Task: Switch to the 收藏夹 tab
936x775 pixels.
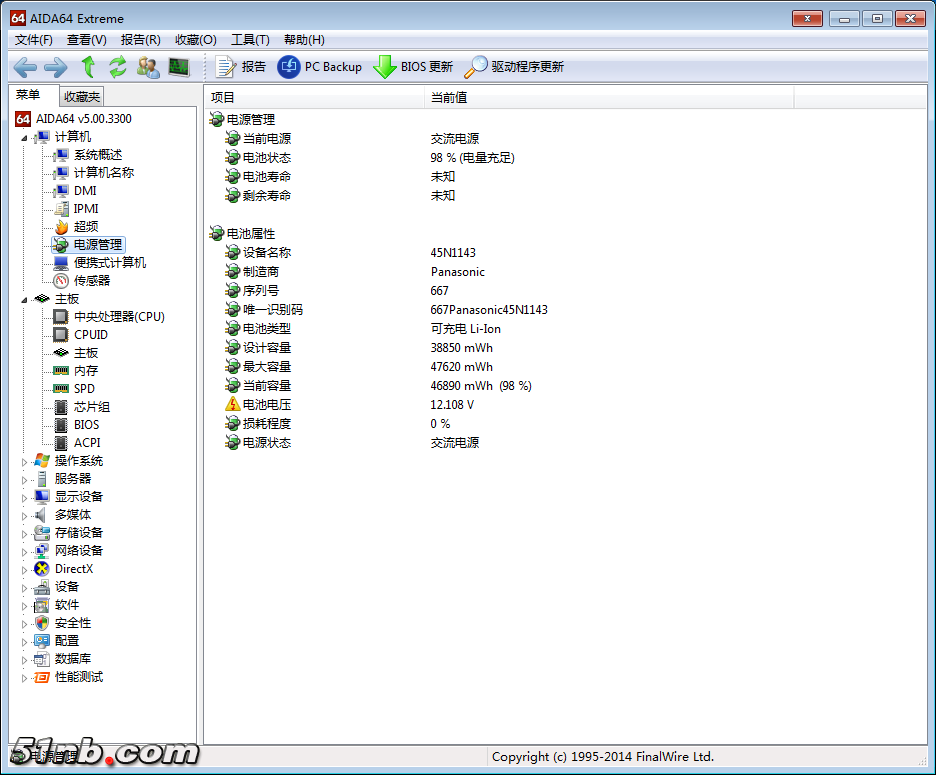Action: tap(81, 97)
